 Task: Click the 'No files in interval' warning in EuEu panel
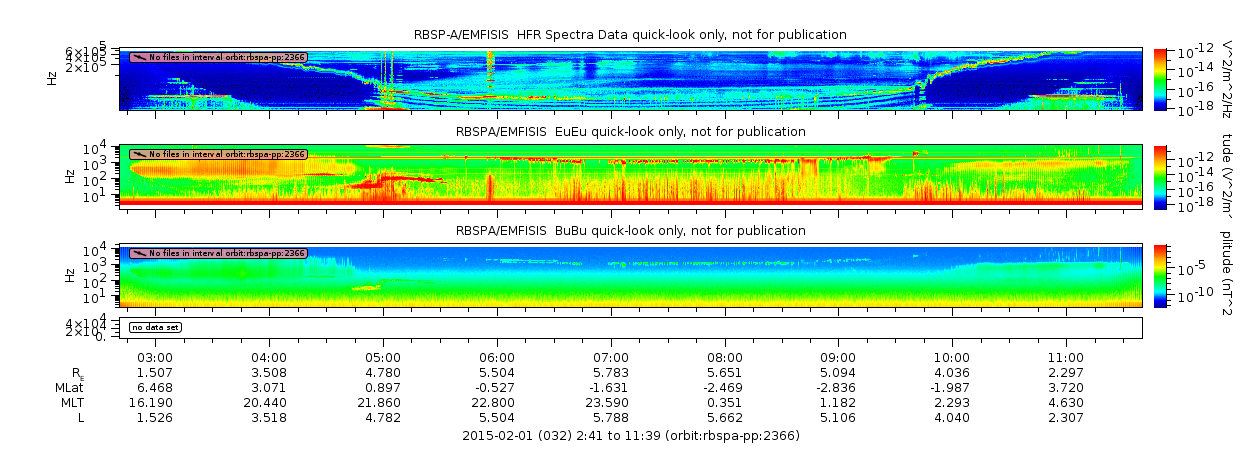click(x=217, y=155)
